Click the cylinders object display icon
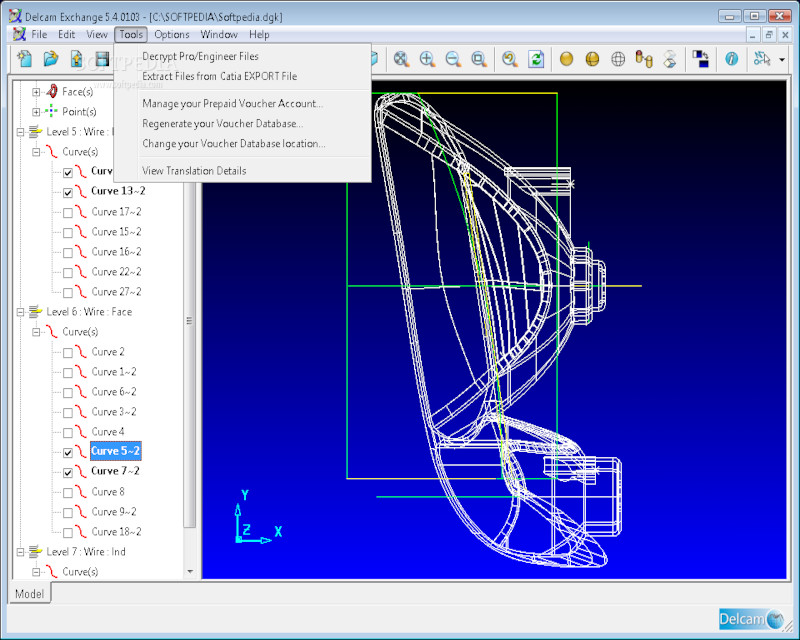This screenshot has width=800, height=640. click(x=644, y=59)
